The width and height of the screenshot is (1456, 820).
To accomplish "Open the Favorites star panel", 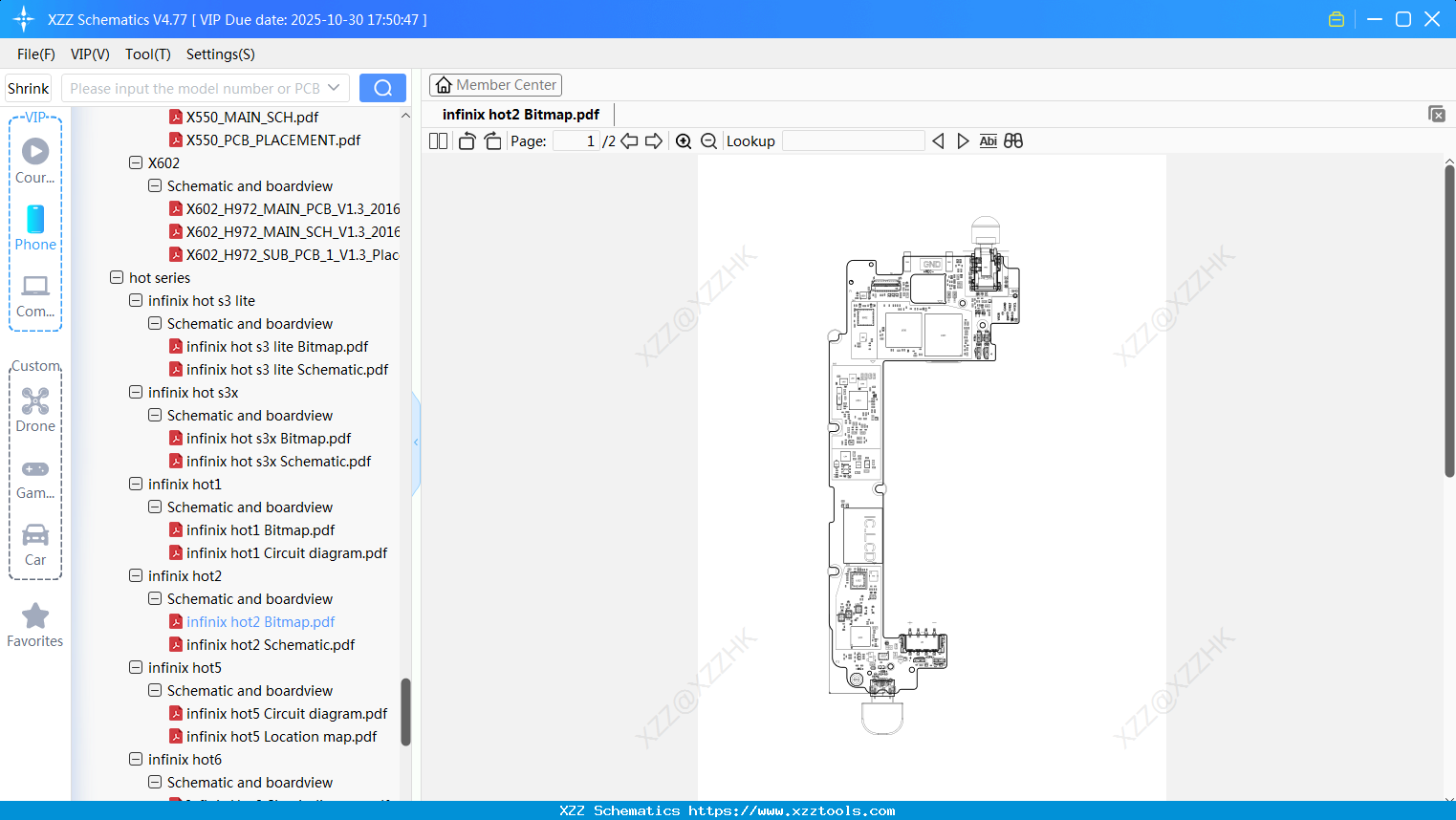I will 34,616.
